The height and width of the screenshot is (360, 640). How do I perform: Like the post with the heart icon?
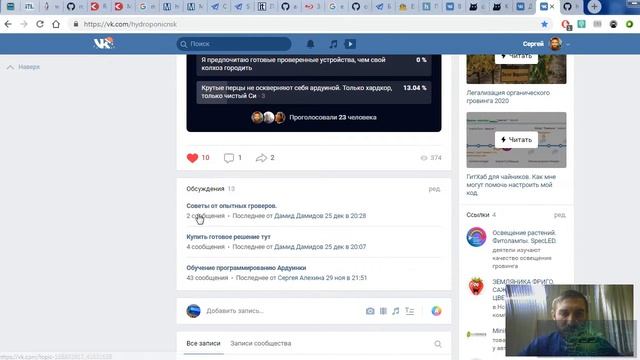coord(192,158)
